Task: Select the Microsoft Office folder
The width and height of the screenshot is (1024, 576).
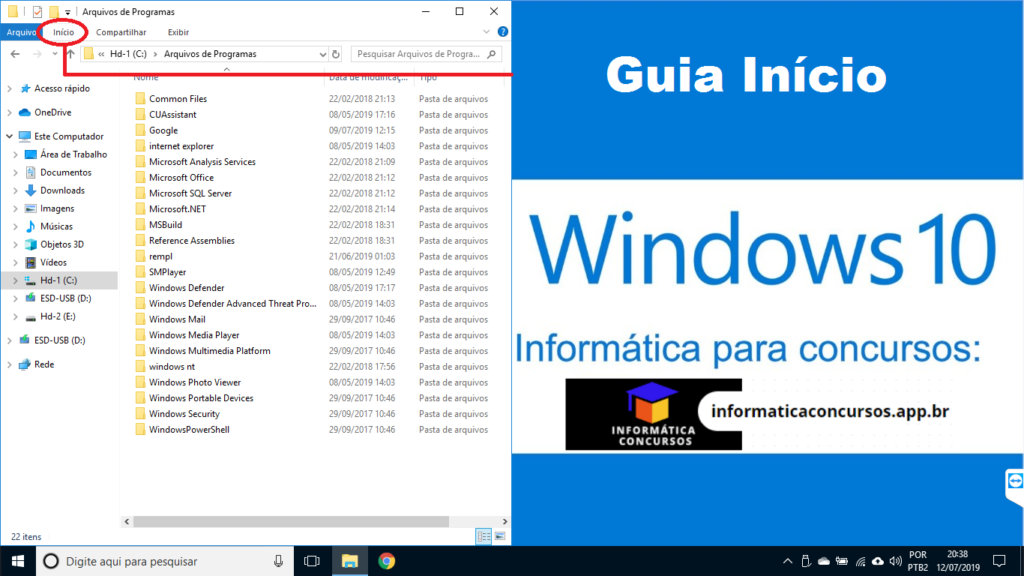Action: pyautogui.click(x=181, y=177)
